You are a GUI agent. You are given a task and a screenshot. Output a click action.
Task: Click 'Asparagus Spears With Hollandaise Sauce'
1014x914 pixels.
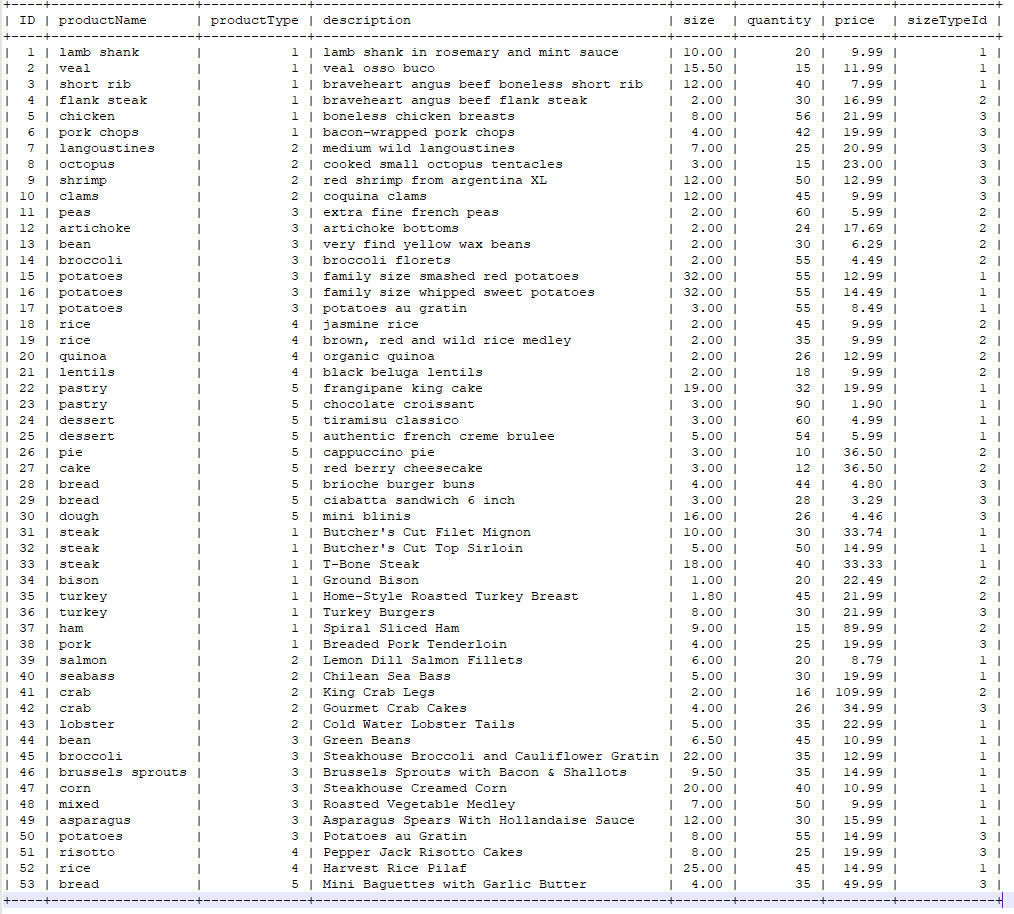tap(479, 821)
